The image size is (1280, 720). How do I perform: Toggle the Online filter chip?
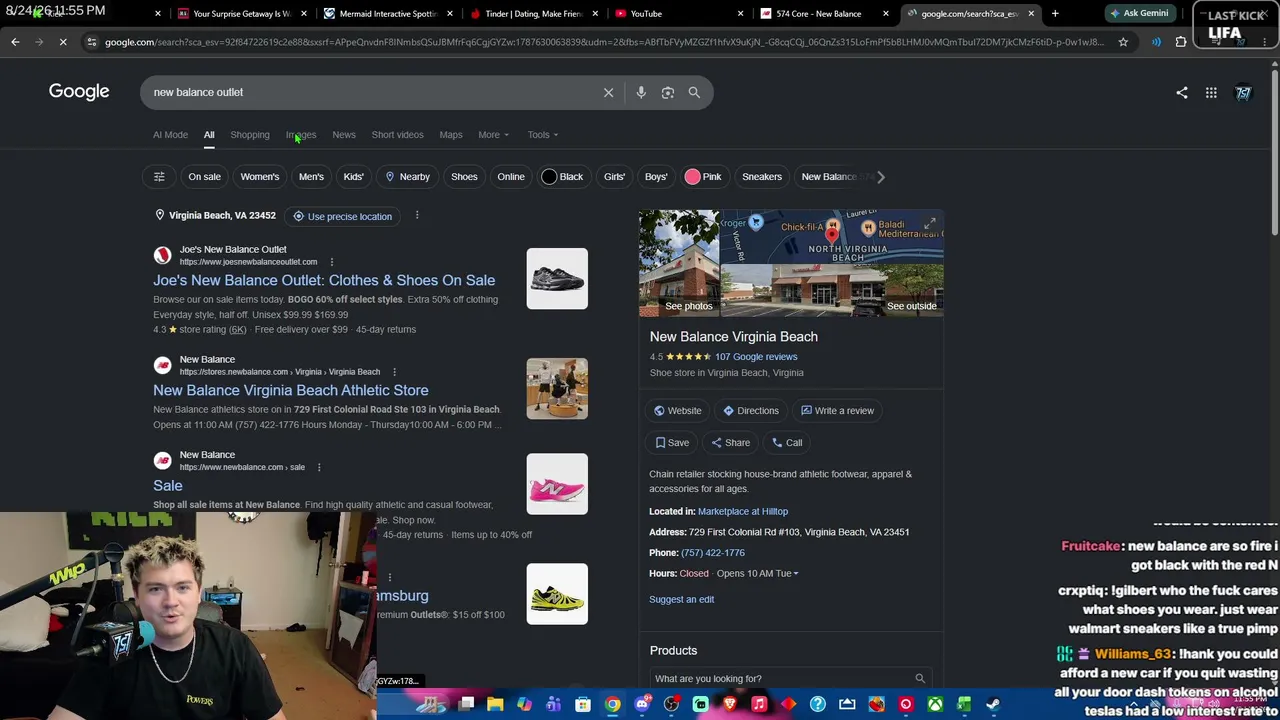point(511,177)
